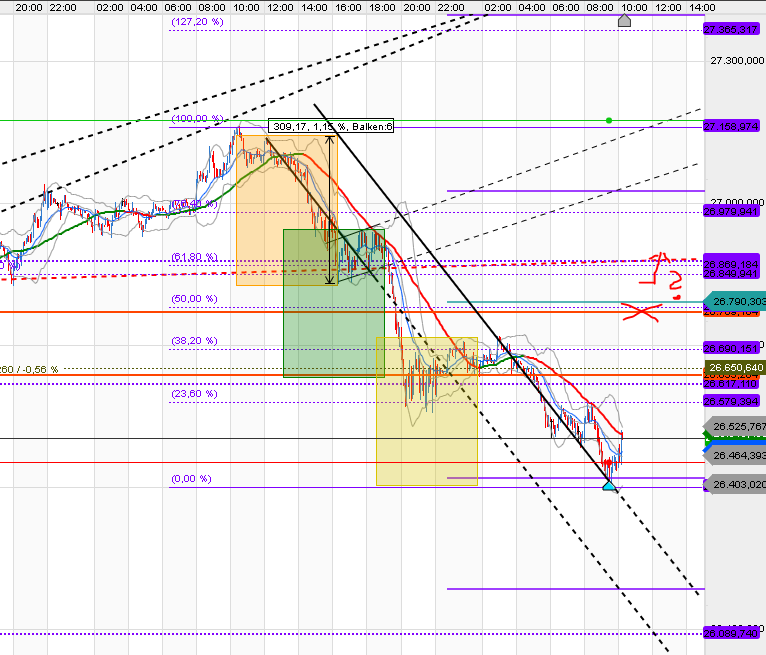Select the measurement label 309,17 Balken:6
Viewport: 766px width, 655px height.
pyautogui.click(x=331, y=127)
